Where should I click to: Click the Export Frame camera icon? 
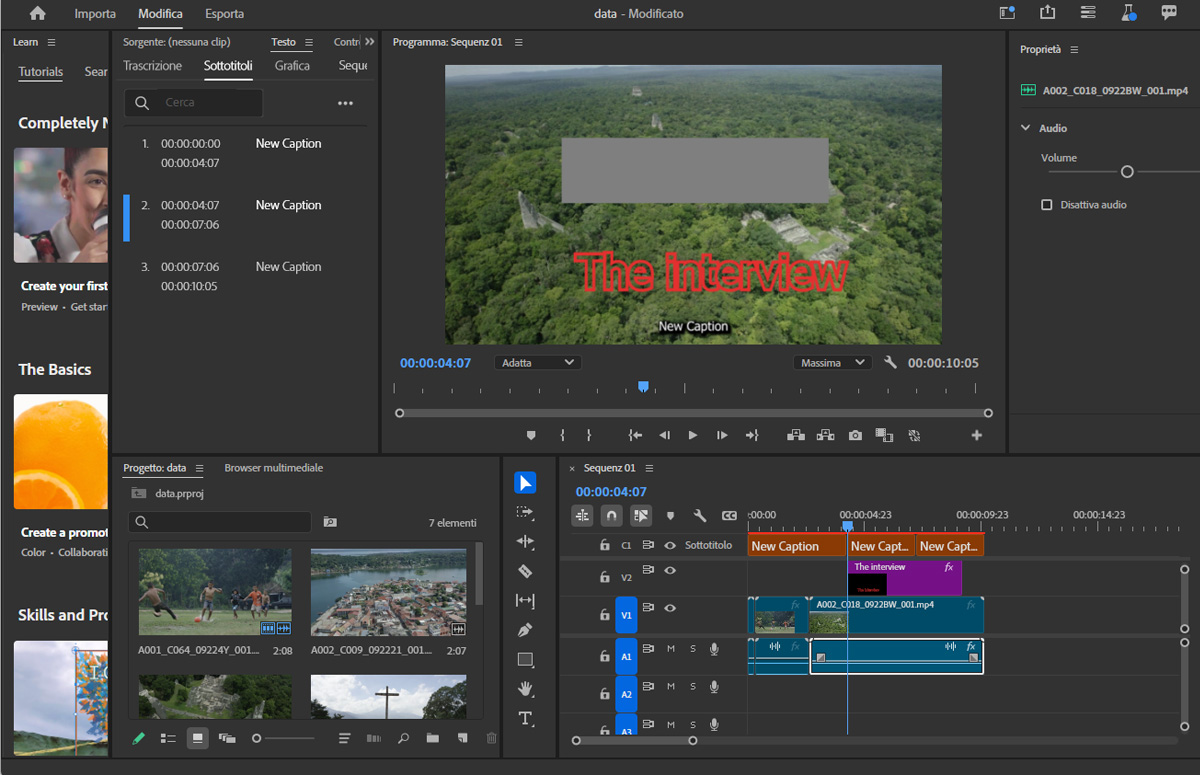855,435
